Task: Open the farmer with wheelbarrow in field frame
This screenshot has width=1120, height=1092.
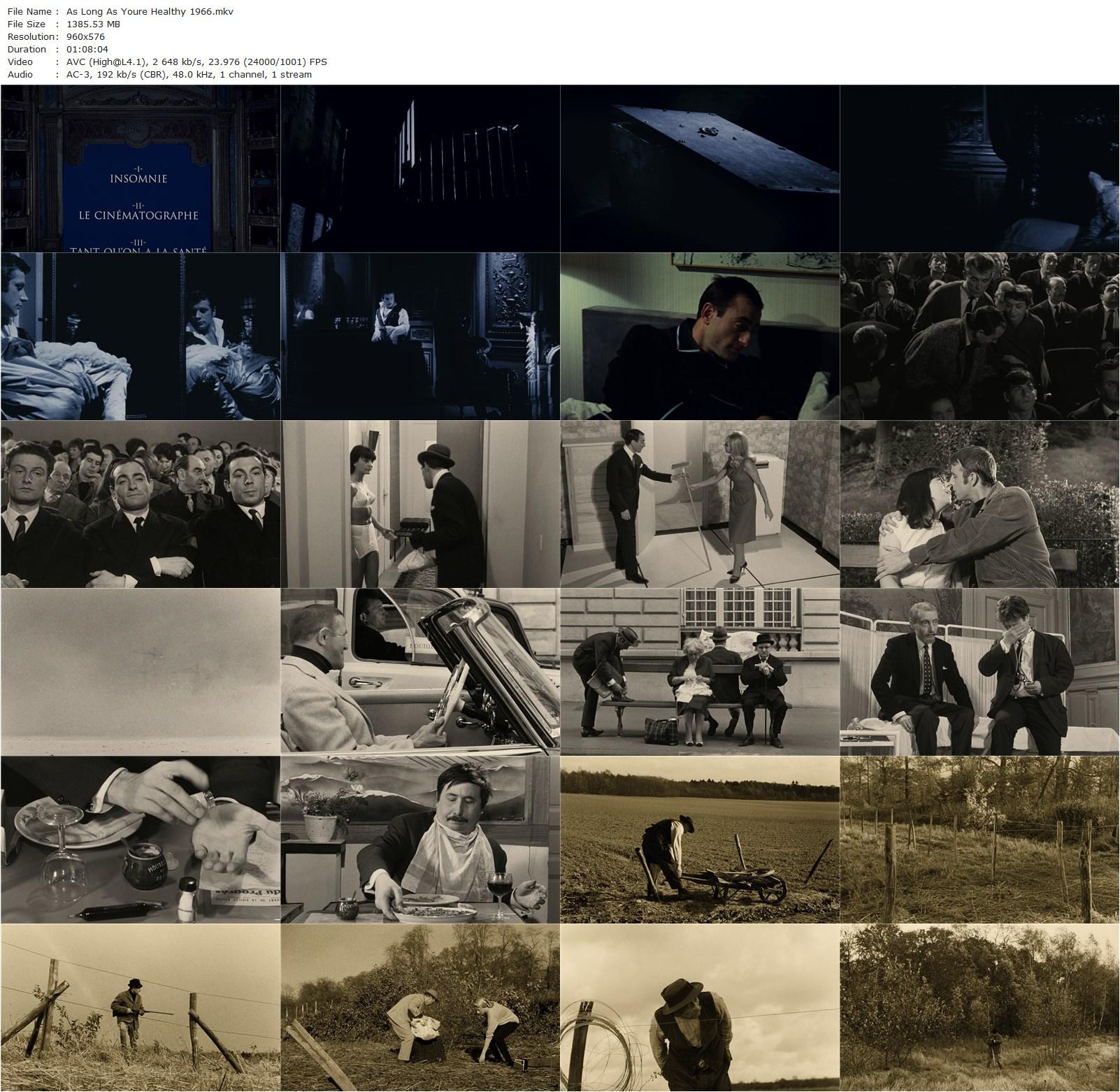Action: pos(699,839)
